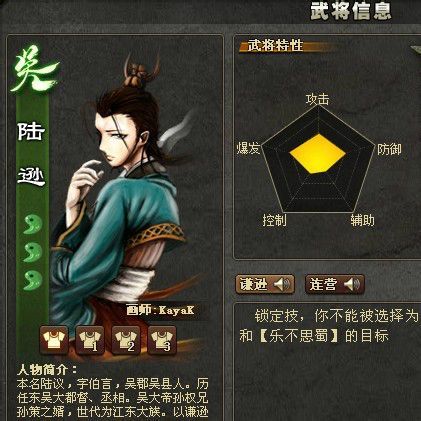
Task: Click the bottom green magatama health icon
Action: (x=32, y=280)
